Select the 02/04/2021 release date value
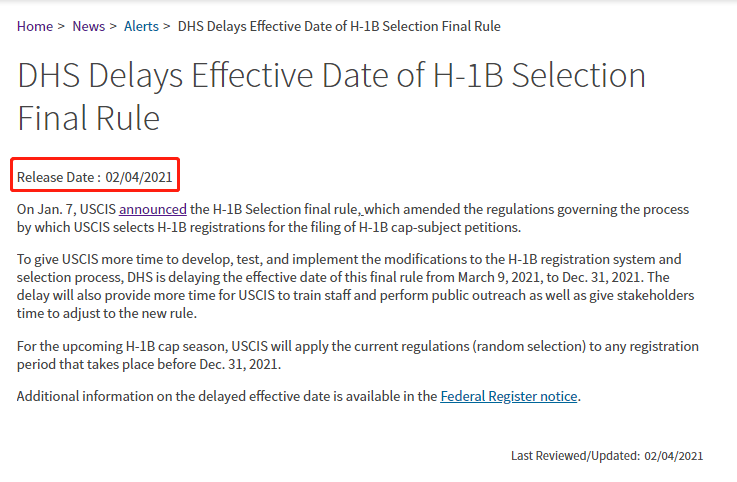The height and width of the screenshot is (482, 737). click(139, 177)
